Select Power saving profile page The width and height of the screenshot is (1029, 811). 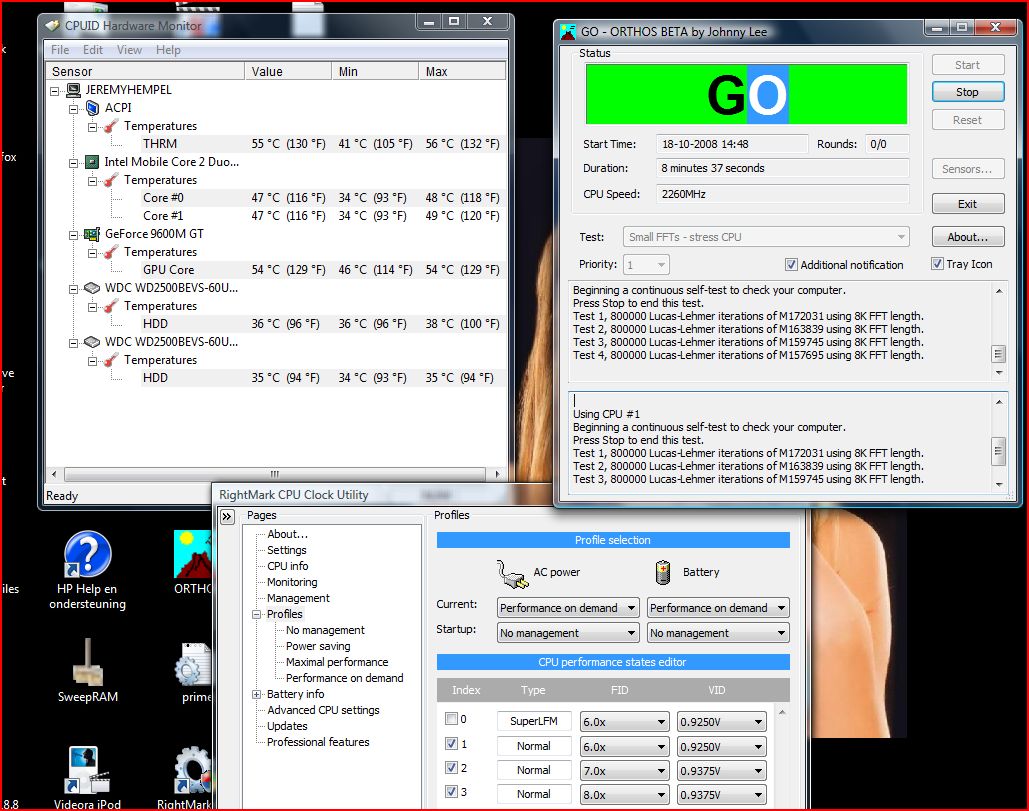(x=318, y=646)
